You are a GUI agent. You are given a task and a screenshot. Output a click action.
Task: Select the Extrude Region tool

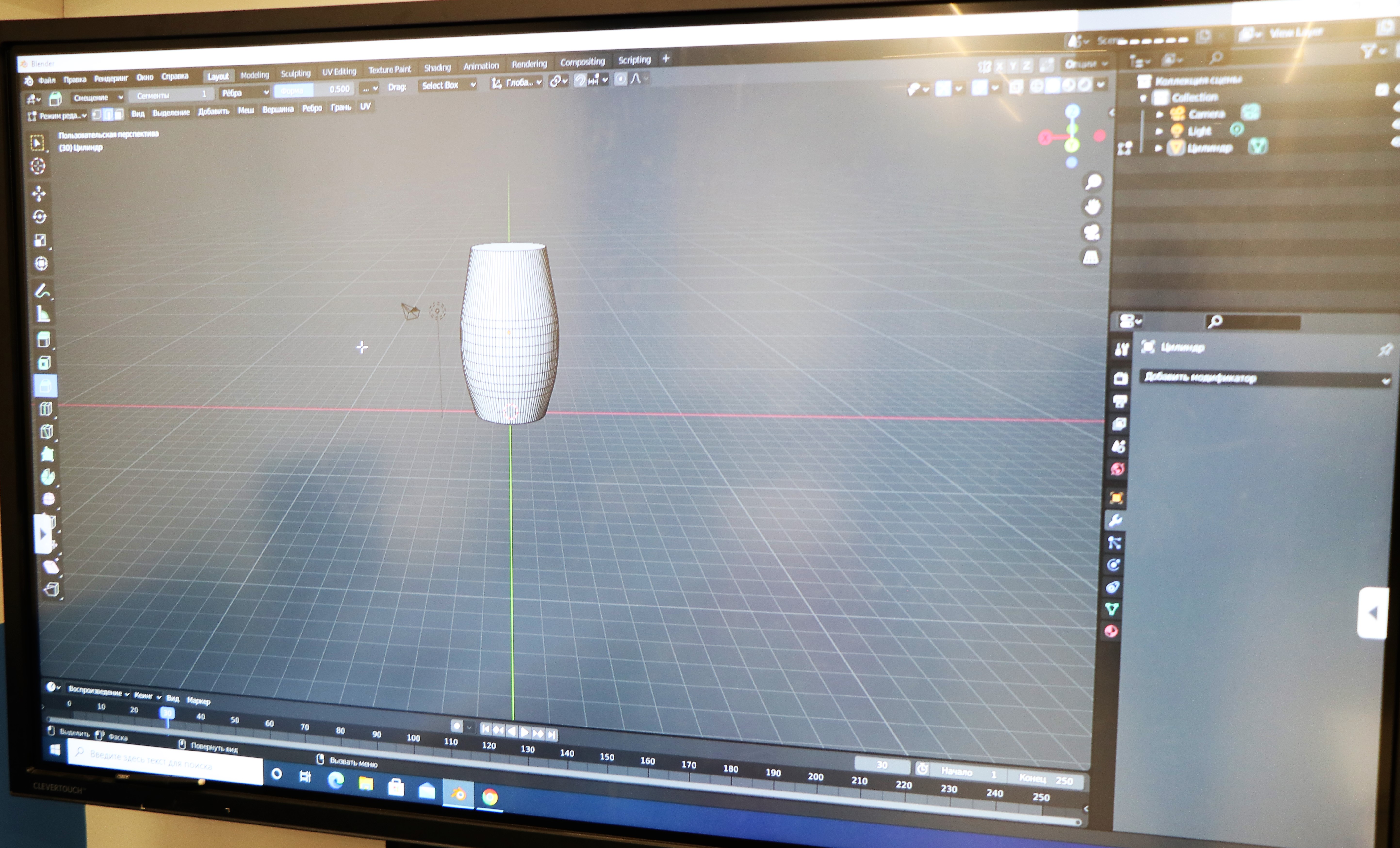coord(44,340)
